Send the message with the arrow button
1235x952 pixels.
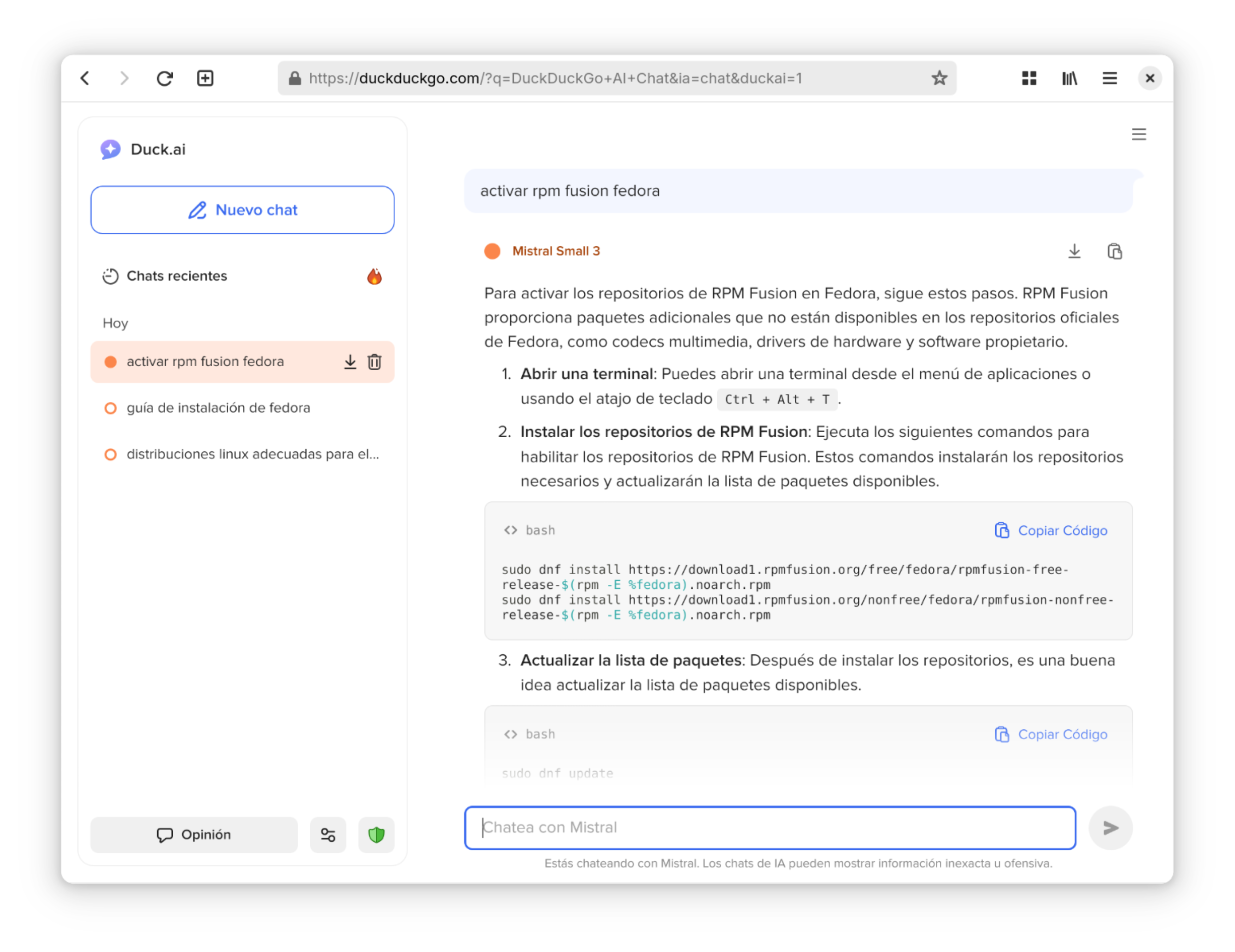click(1111, 828)
